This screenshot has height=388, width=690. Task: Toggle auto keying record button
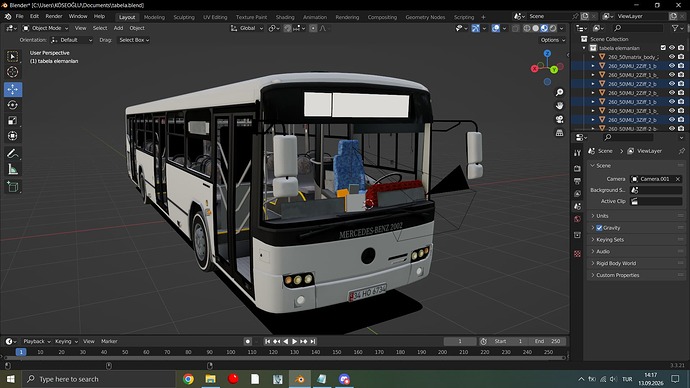(x=248, y=341)
